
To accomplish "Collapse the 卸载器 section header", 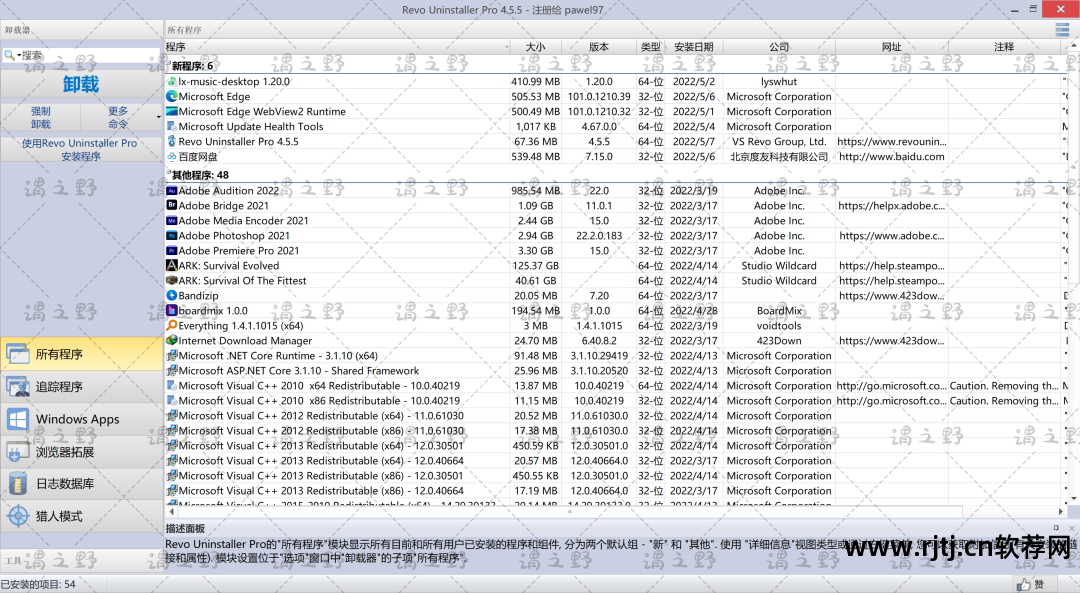I will pyautogui.click(x=81, y=30).
